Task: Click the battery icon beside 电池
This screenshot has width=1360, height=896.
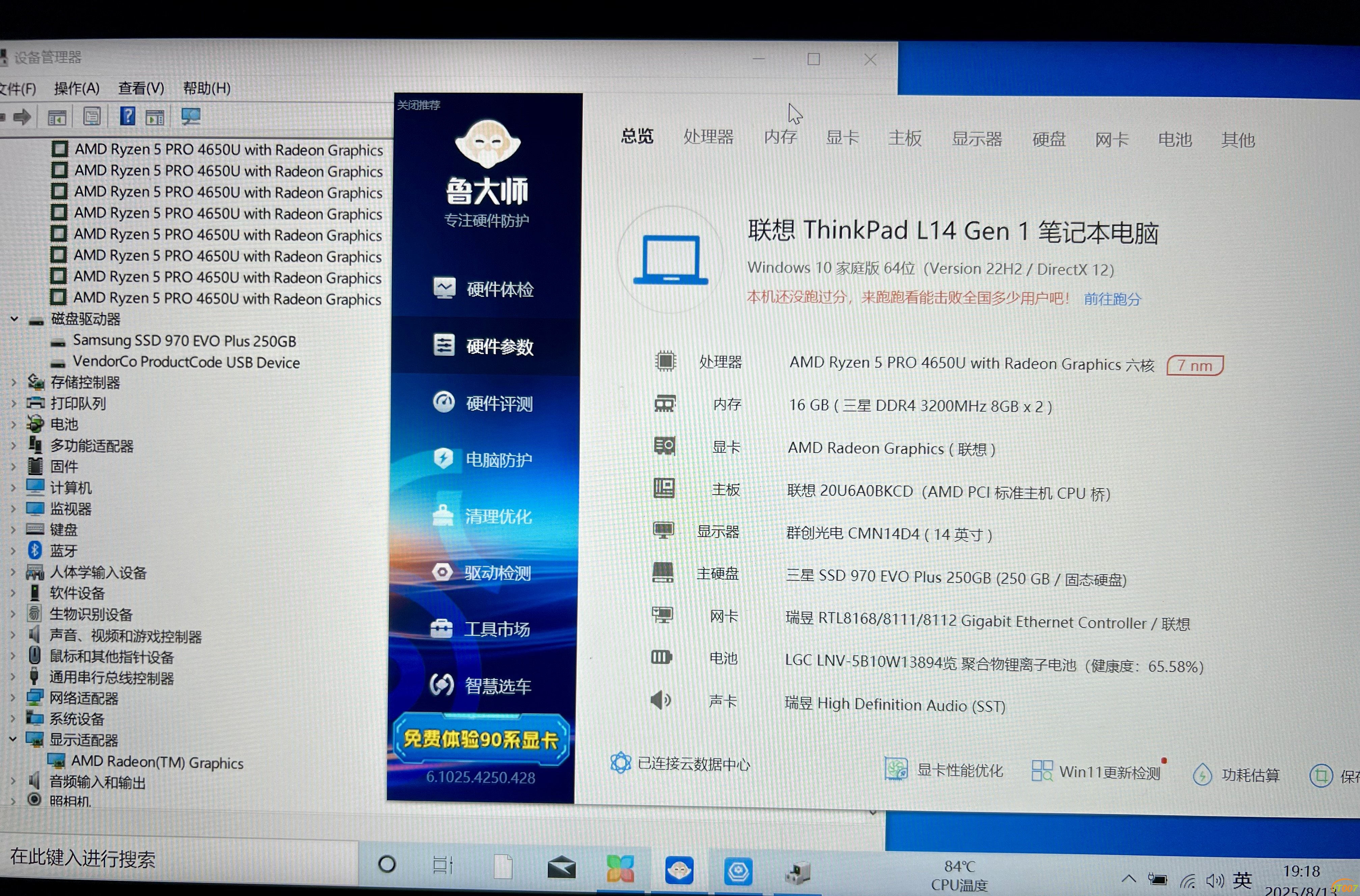Action: 661,657
